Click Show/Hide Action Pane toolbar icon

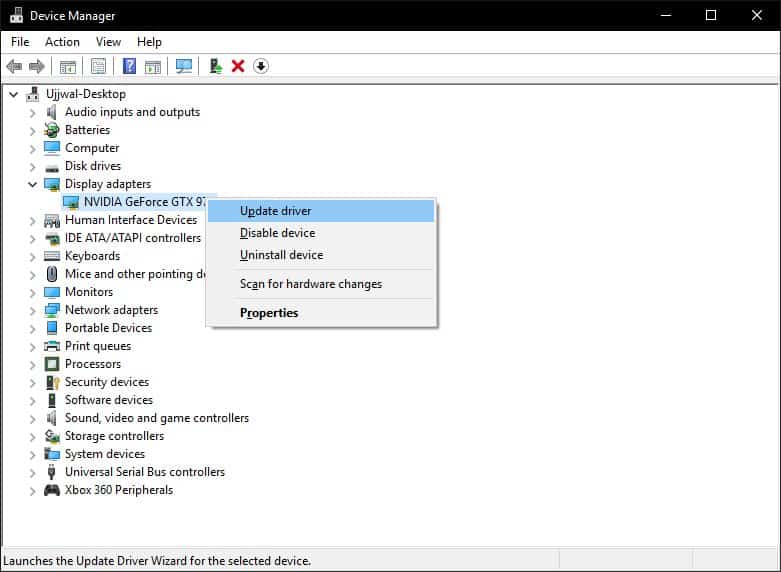[x=153, y=66]
